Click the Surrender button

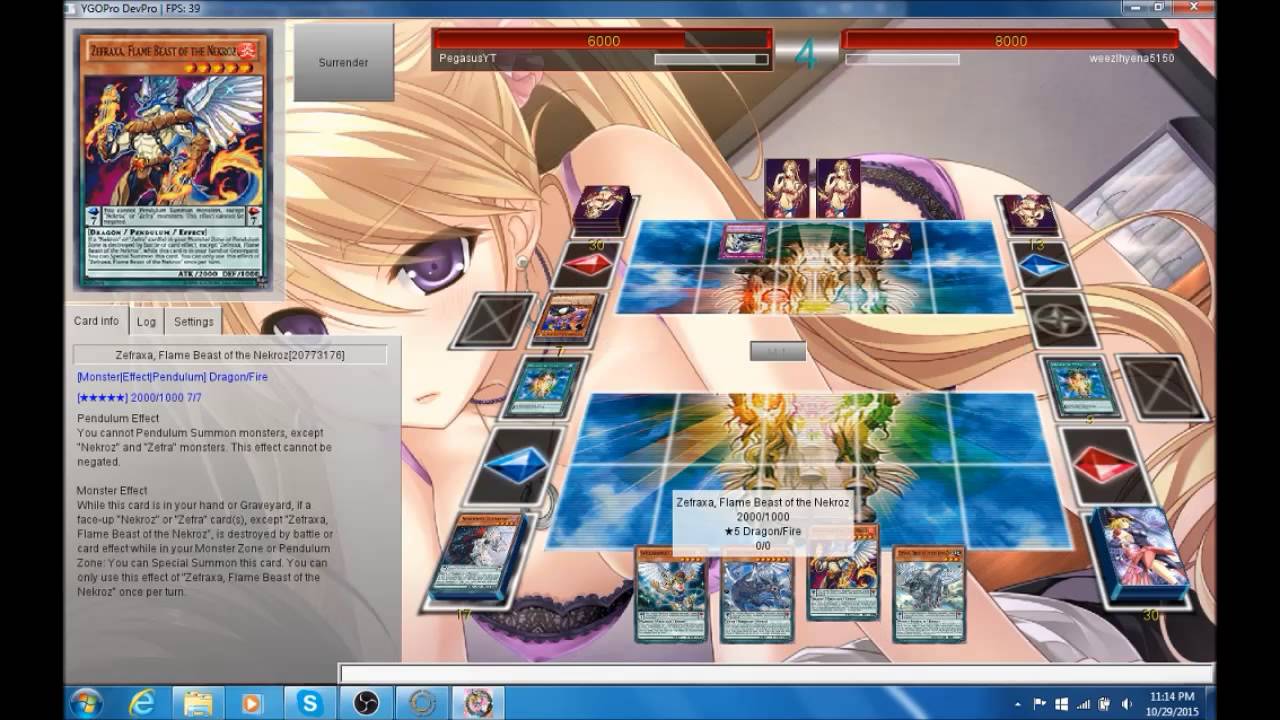coord(343,62)
